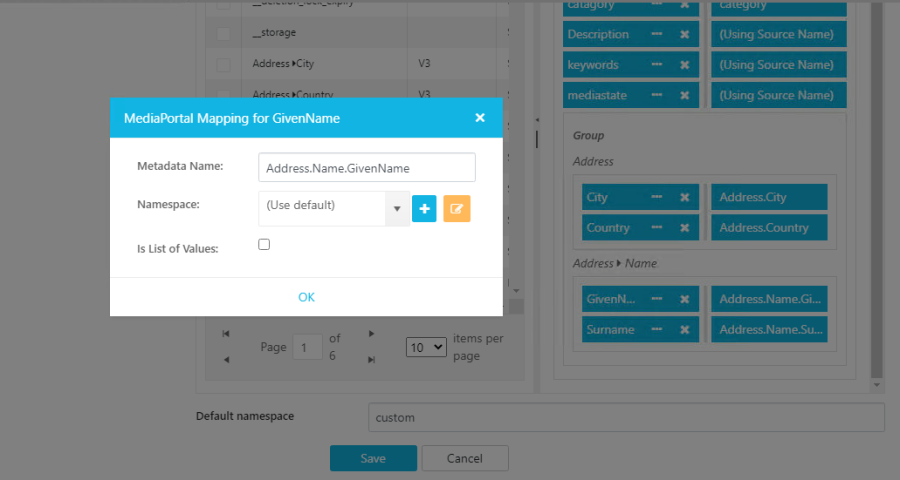Click the grid scroll down arrow
Image resolution: width=900 pixels, height=480 pixels.
click(x=516, y=291)
